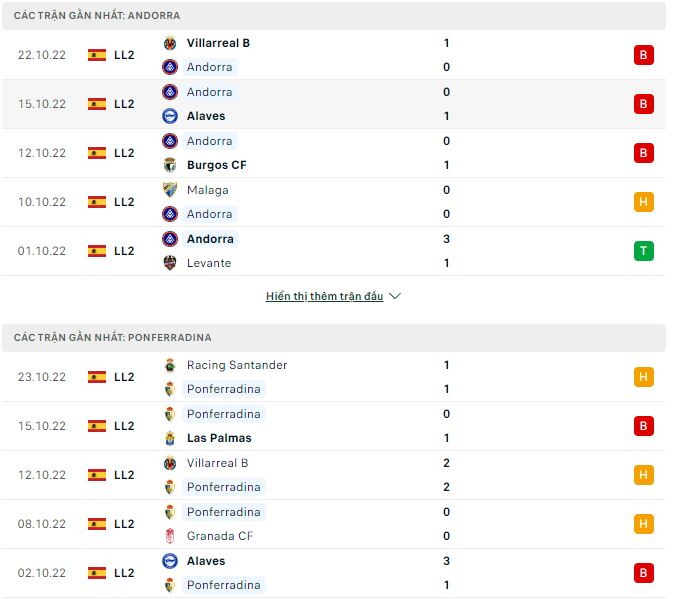Select the Ponferradina recent matches header

click(x=113, y=338)
